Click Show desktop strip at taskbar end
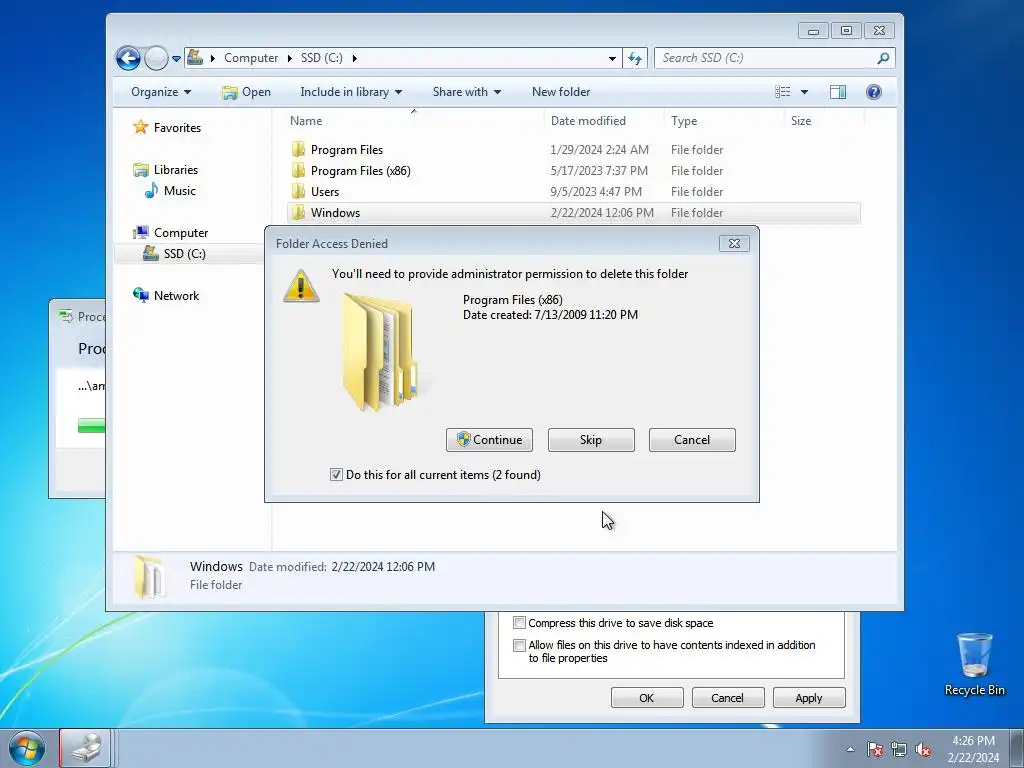This screenshot has height=768, width=1024. (1017, 748)
